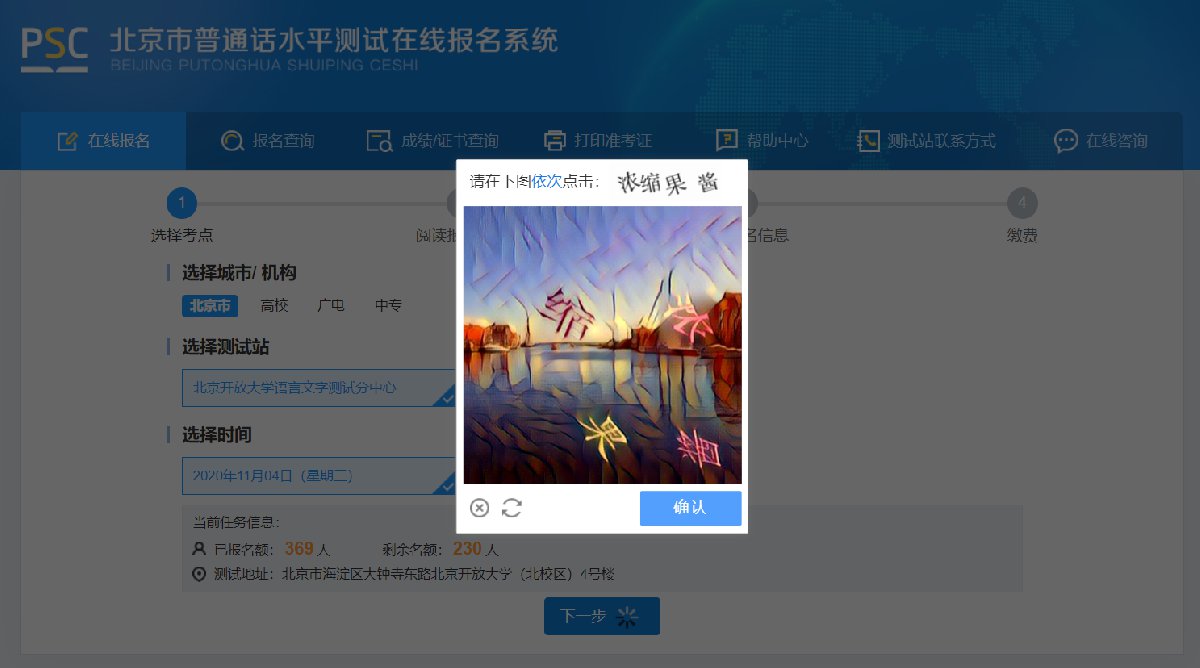Click the 下一步 button

[602, 616]
